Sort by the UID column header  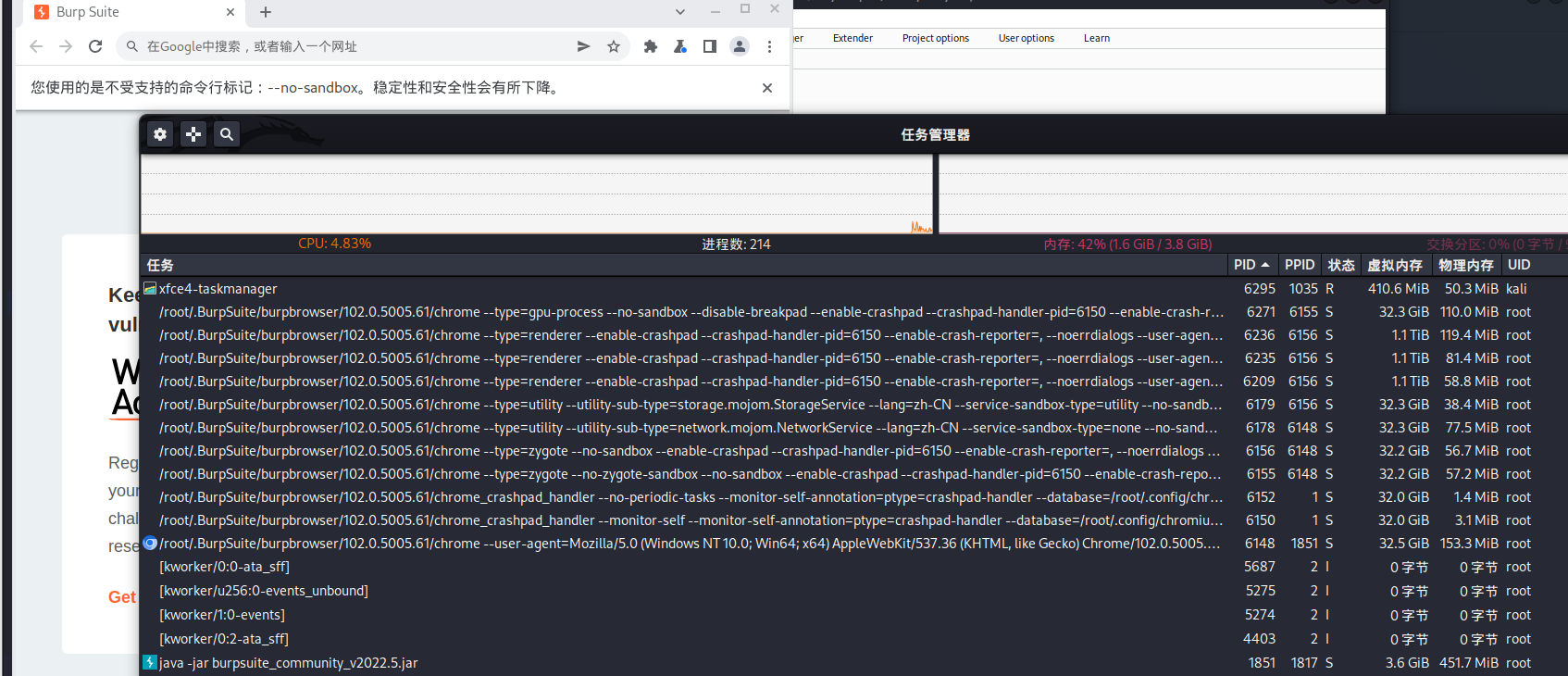click(1535, 265)
